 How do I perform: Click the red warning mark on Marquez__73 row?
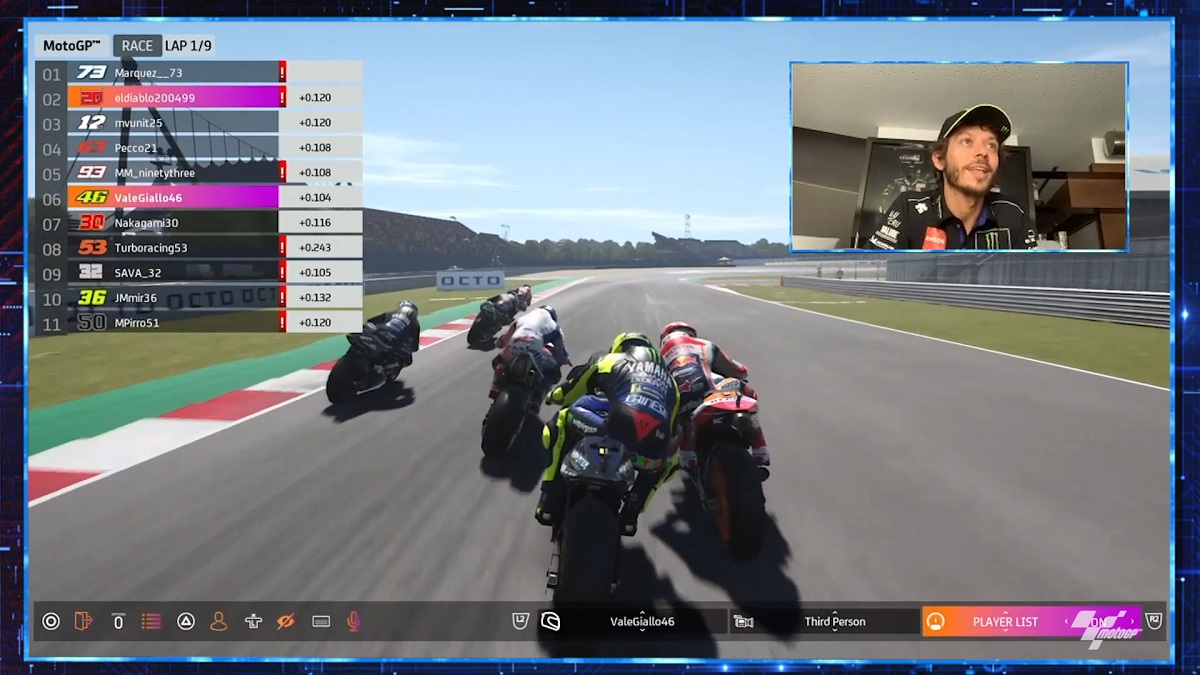pos(283,72)
